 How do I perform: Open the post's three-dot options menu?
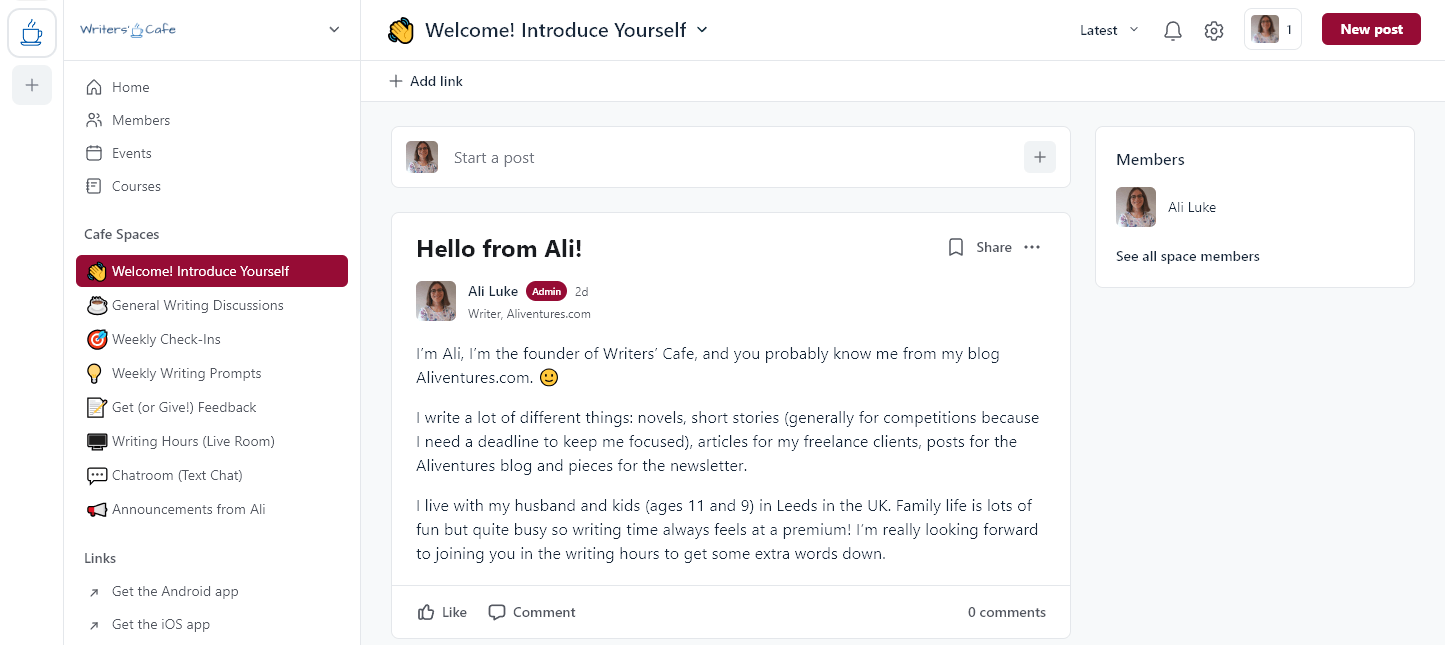pyautogui.click(x=1032, y=247)
